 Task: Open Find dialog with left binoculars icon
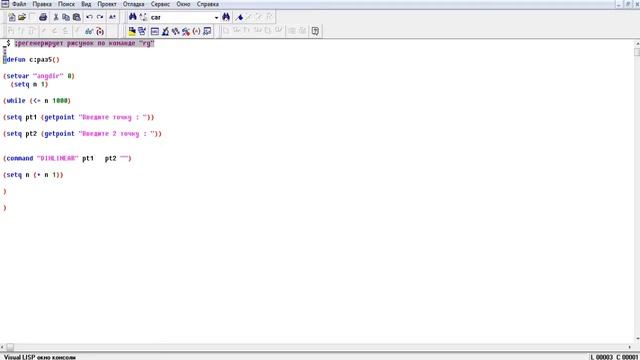pos(133,17)
